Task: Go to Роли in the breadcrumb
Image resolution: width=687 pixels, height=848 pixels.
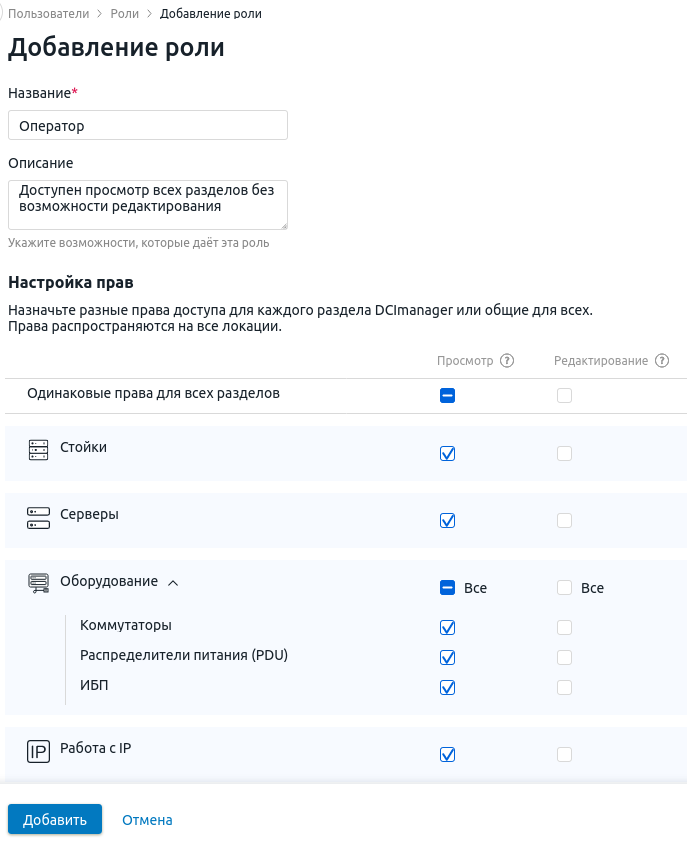Action: (x=124, y=14)
